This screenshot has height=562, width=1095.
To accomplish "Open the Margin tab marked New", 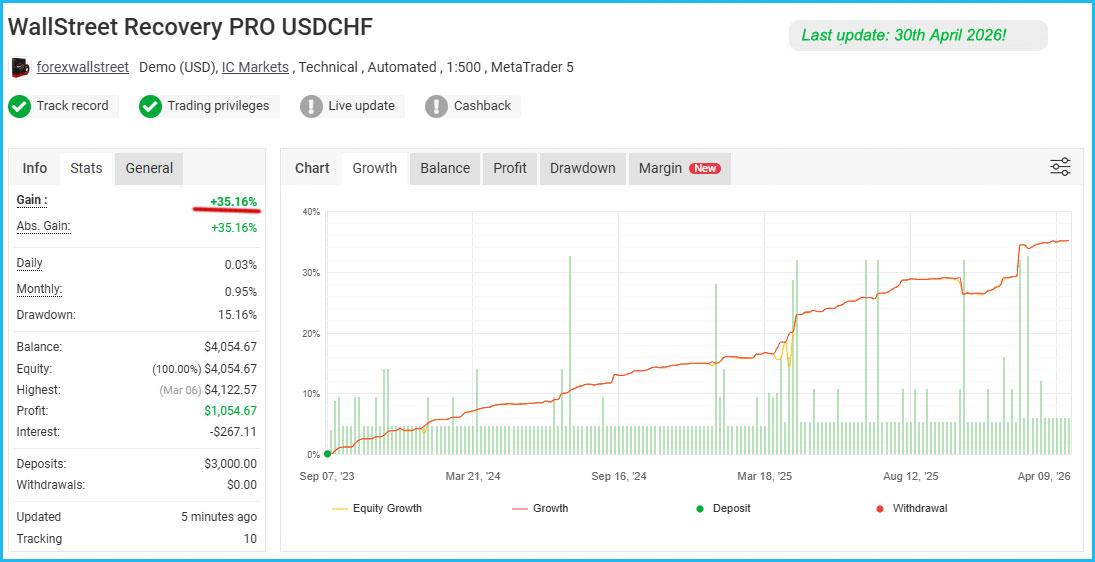I will pyautogui.click(x=679, y=168).
